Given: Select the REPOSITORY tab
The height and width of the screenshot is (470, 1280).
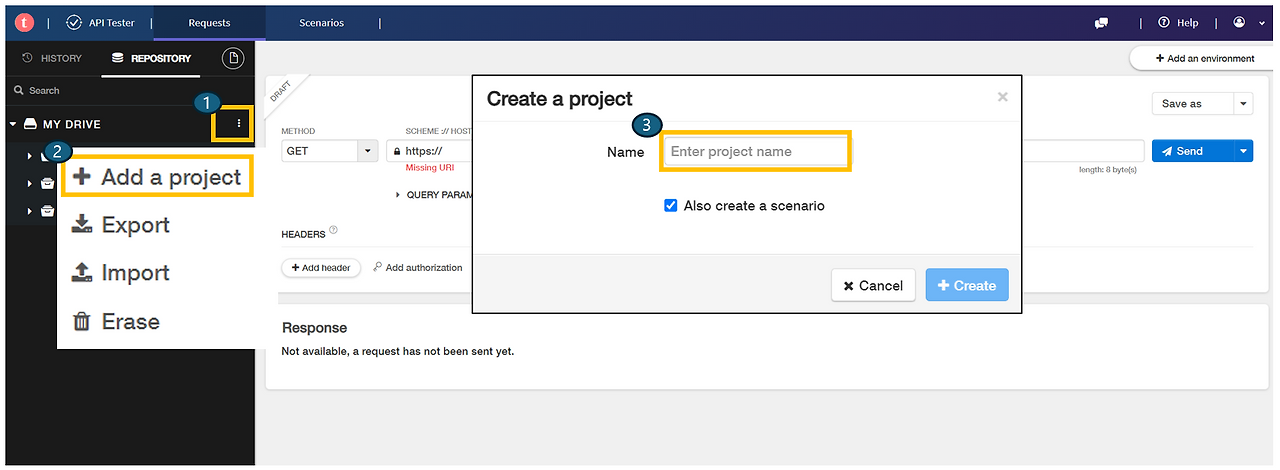Looking at the screenshot, I should coord(151,58).
